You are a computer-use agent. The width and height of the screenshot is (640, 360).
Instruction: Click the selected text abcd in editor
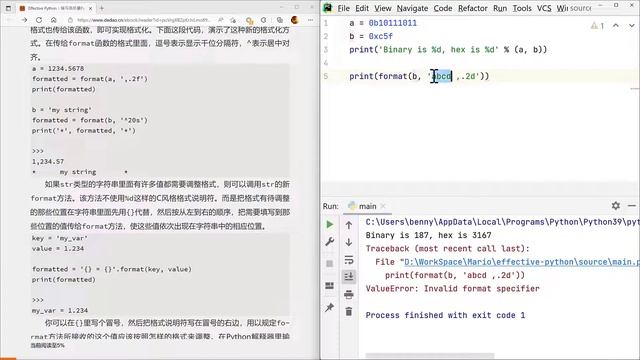pyautogui.click(x=442, y=76)
